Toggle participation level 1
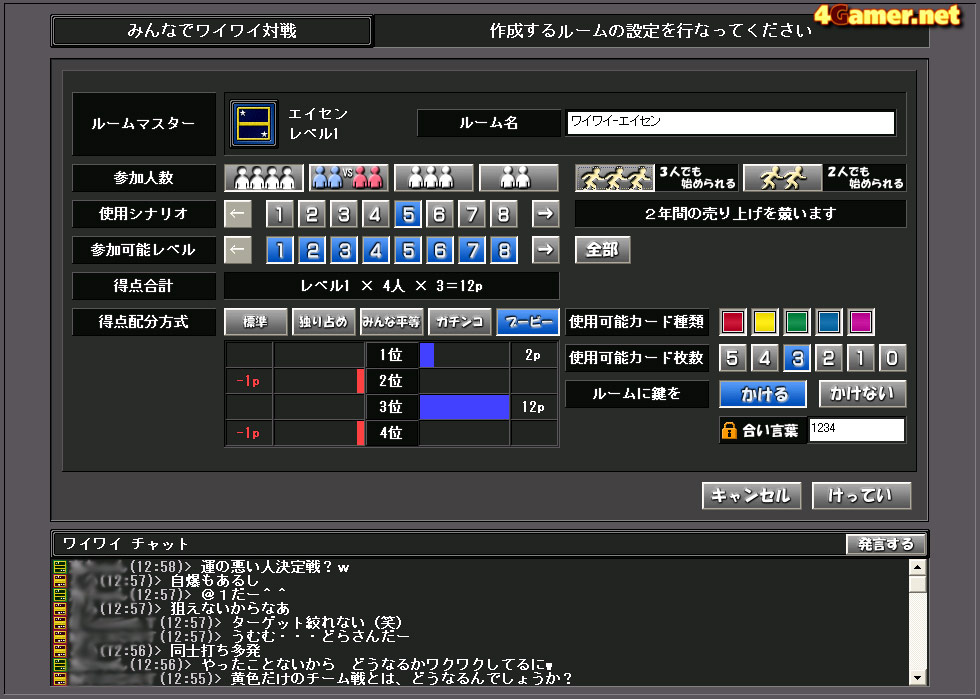This screenshot has height=699, width=980. coord(279,250)
